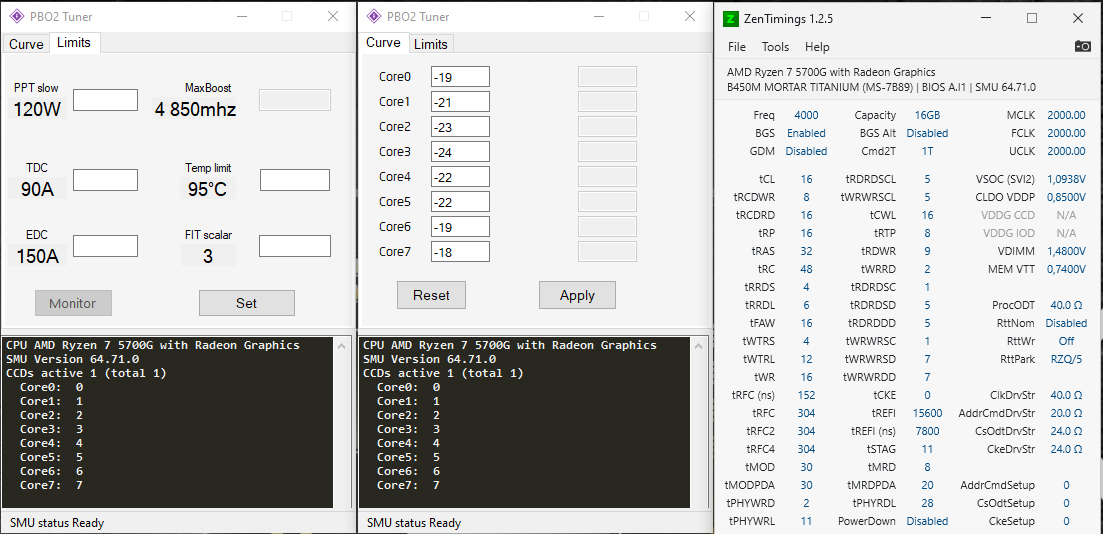Click the Set button

[246, 303]
